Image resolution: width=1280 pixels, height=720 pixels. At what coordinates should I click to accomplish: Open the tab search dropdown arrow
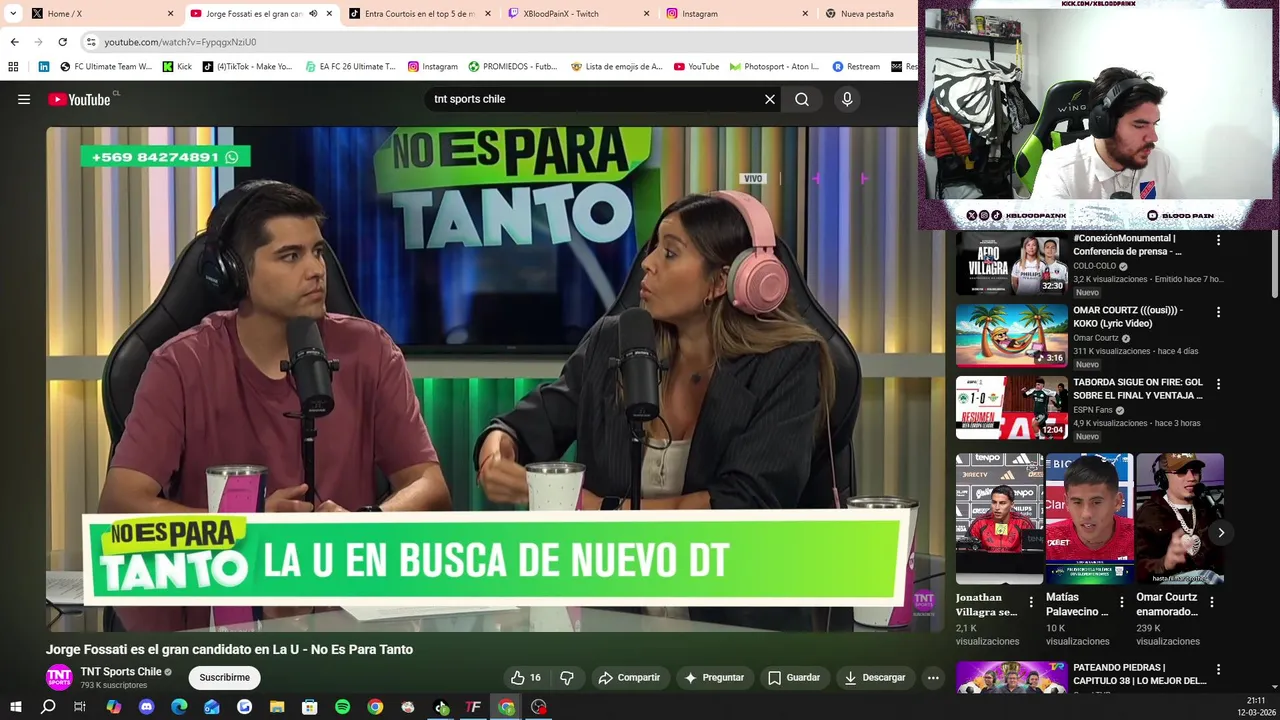[13, 14]
